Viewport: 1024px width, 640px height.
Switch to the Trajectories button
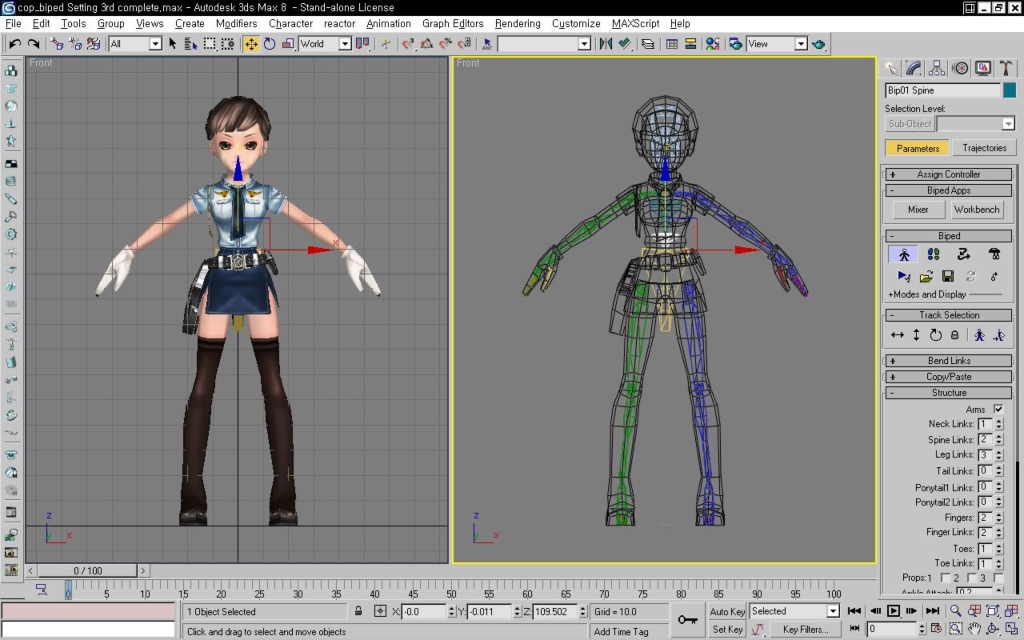(x=984, y=148)
